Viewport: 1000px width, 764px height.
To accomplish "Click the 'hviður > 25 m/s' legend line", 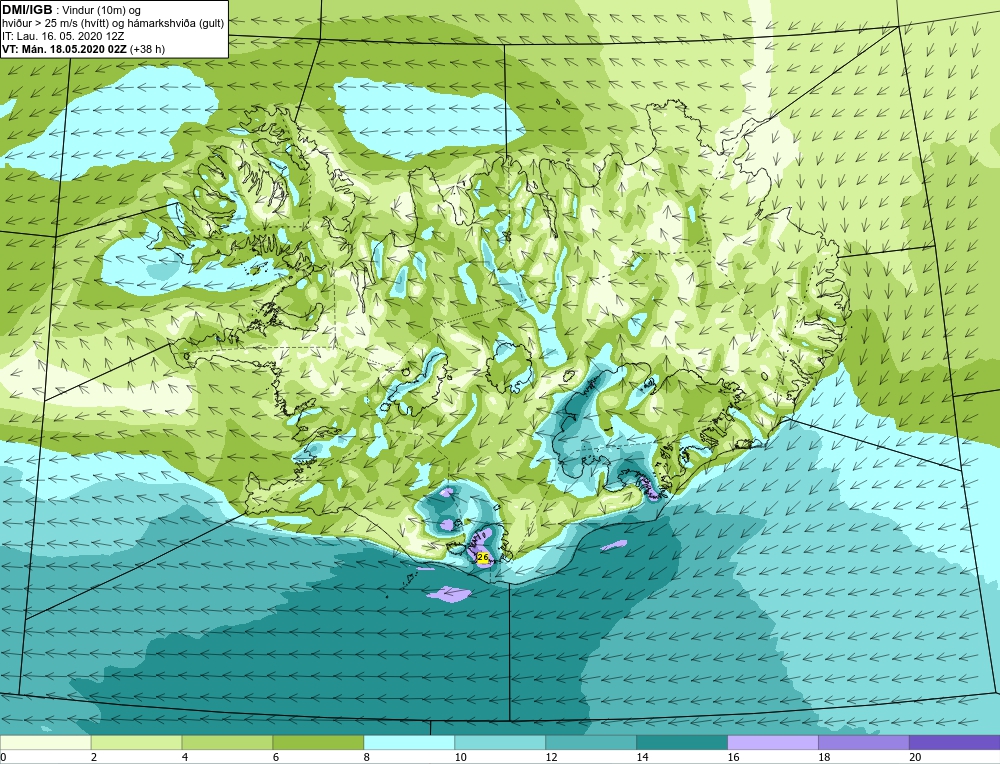I will pos(113,24).
